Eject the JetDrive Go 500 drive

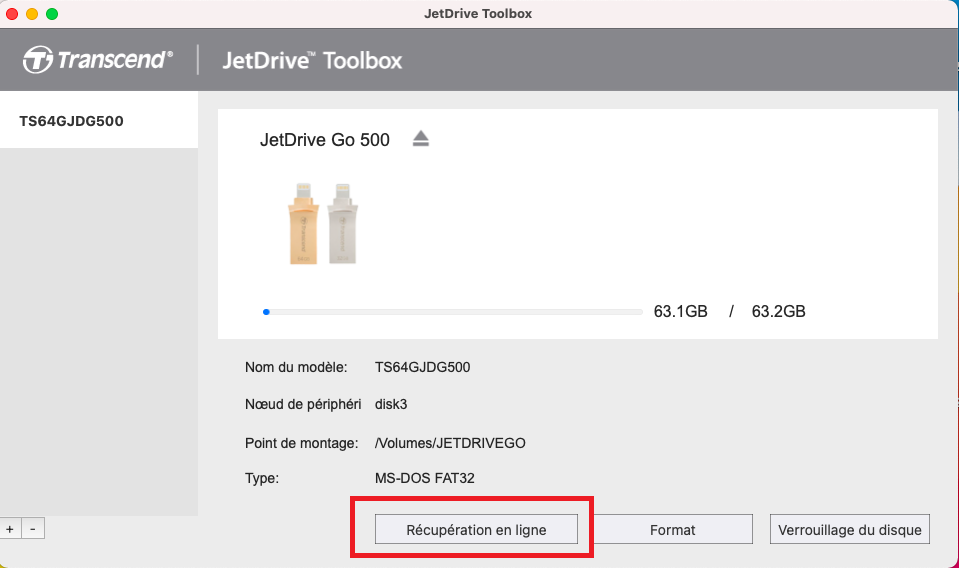pos(420,139)
